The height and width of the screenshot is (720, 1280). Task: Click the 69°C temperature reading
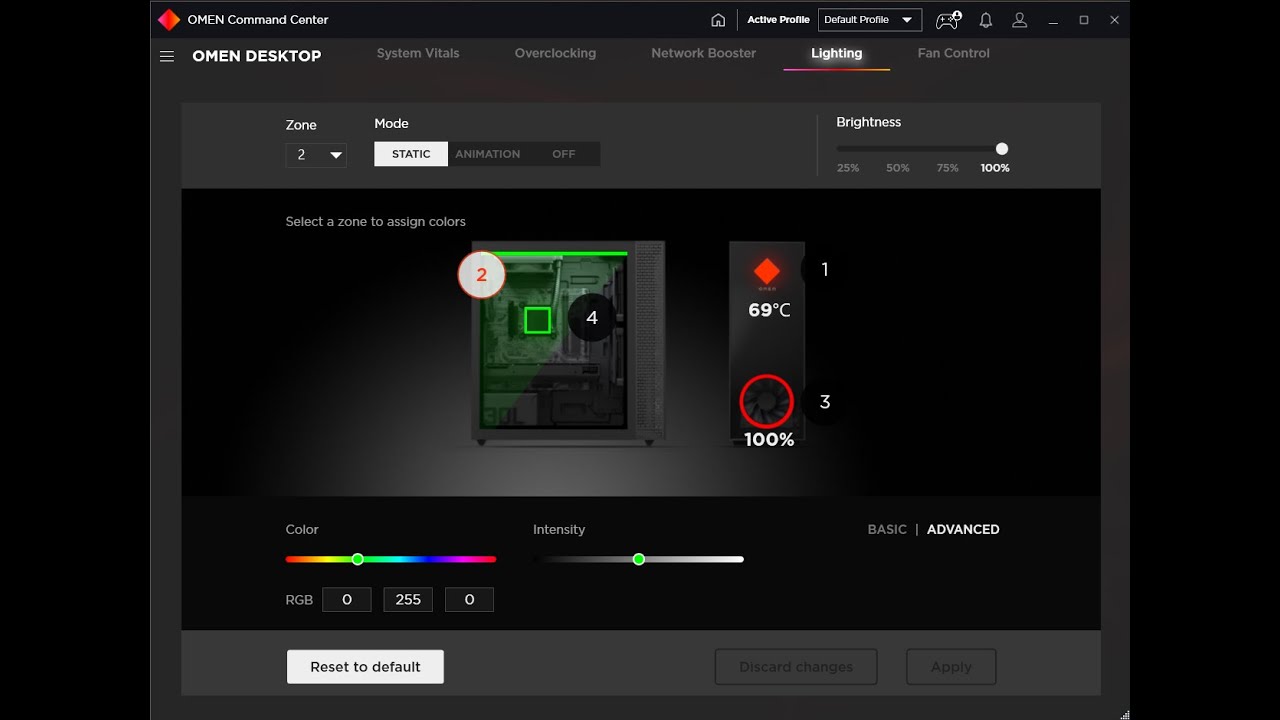click(x=769, y=310)
